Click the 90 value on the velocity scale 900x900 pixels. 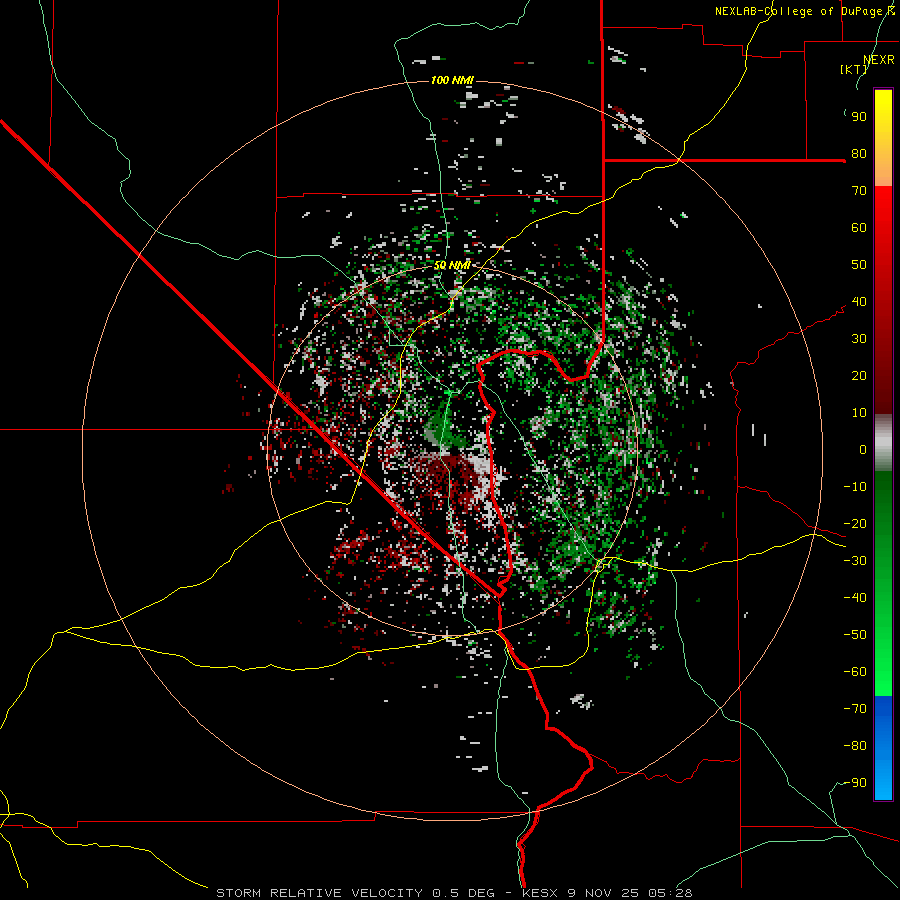pyautogui.click(x=859, y=117)
